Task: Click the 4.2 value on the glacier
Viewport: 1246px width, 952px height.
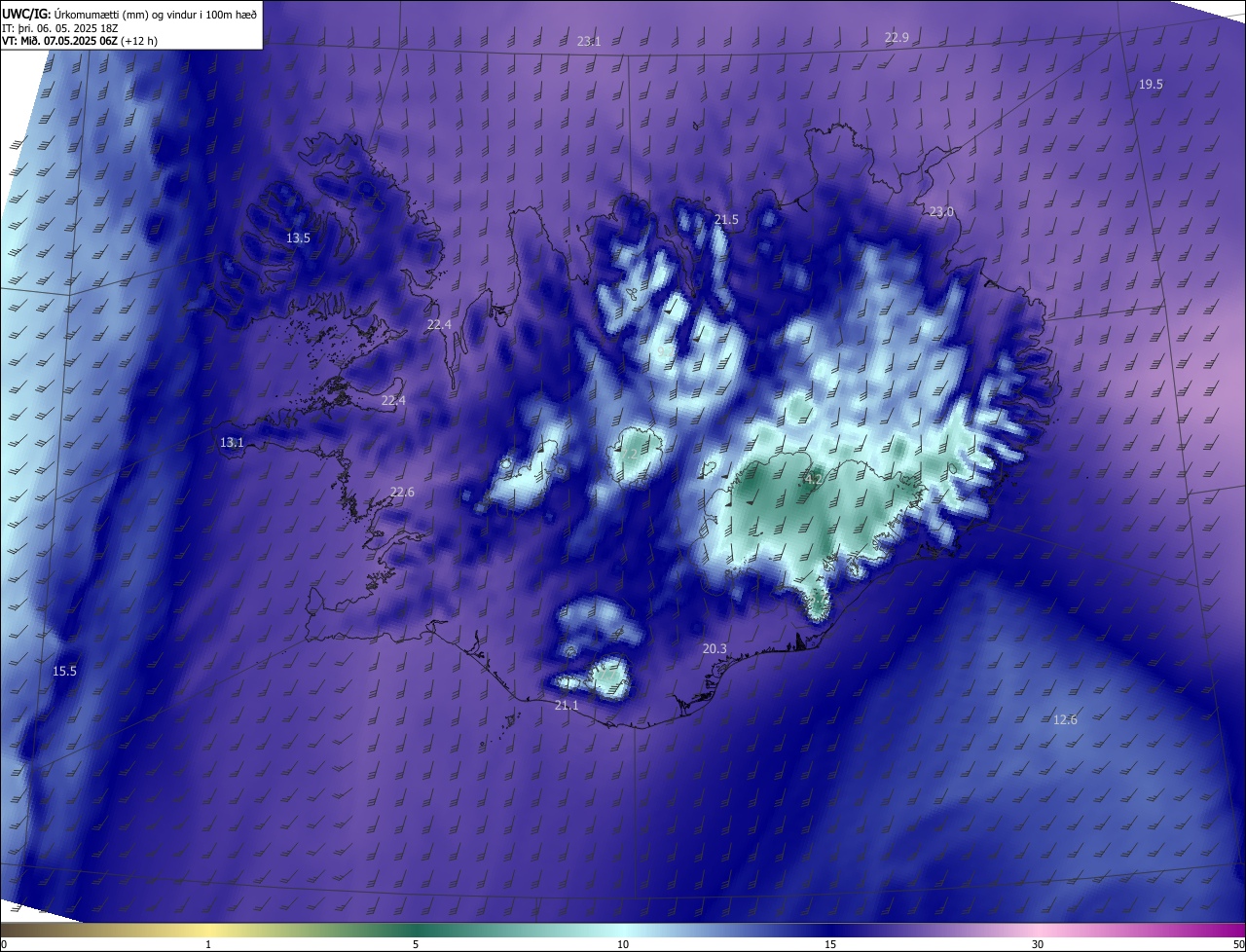Action: (813, 479)
